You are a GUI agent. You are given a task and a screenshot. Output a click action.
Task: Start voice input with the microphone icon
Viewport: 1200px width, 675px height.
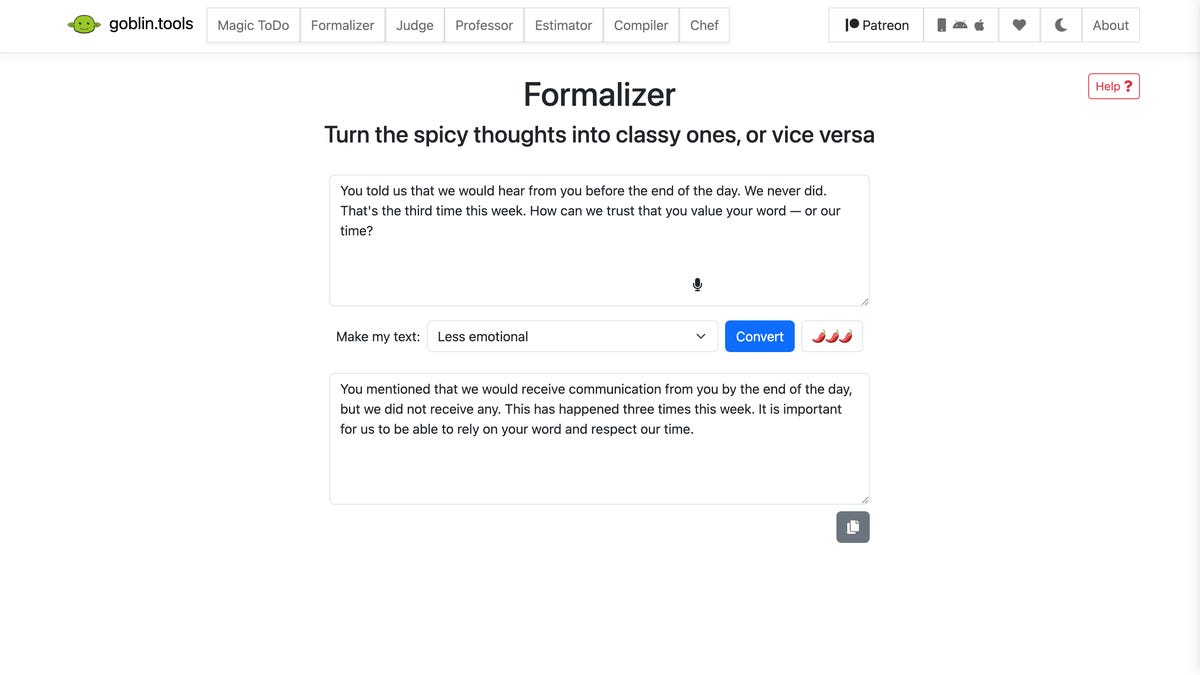point(697,285)
